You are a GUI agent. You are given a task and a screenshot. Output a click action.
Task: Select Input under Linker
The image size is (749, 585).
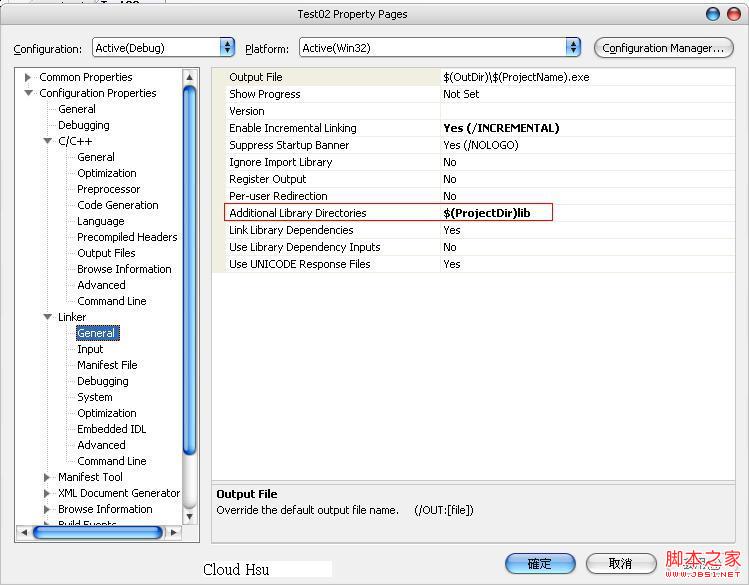click(90, 349)
